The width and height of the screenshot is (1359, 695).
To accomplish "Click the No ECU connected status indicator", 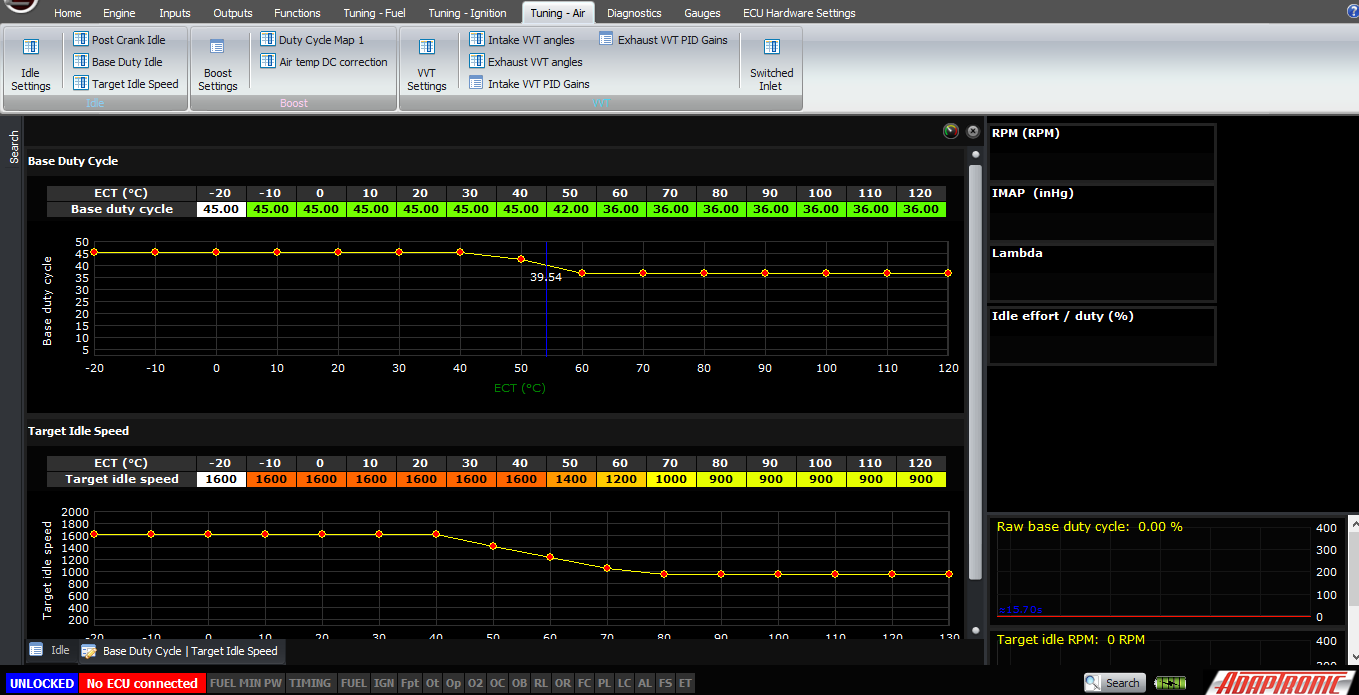I will coord(142,683).
